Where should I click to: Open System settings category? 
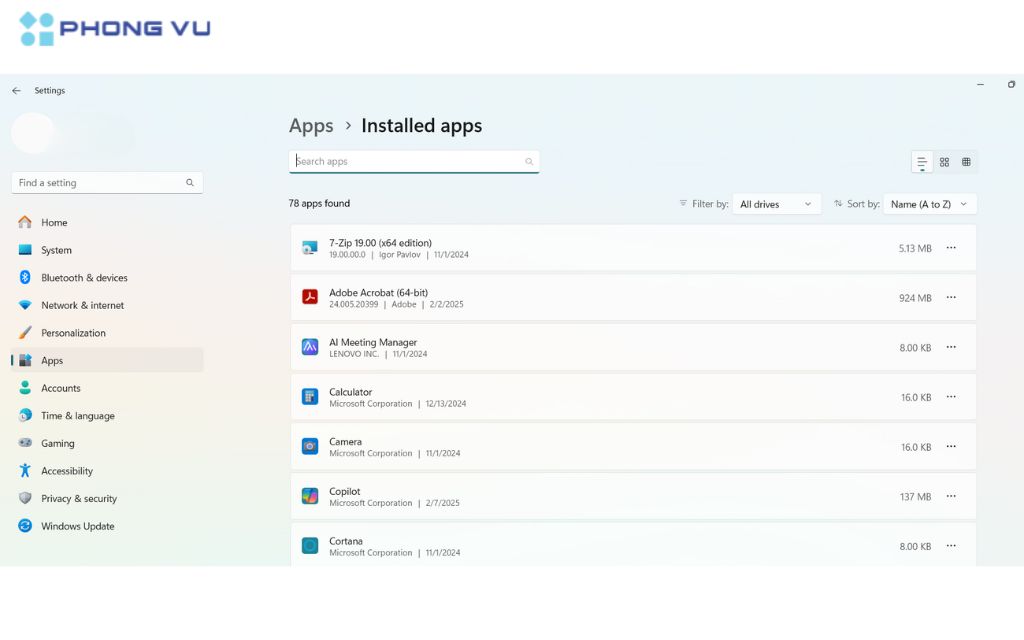[x=107, y=250]
